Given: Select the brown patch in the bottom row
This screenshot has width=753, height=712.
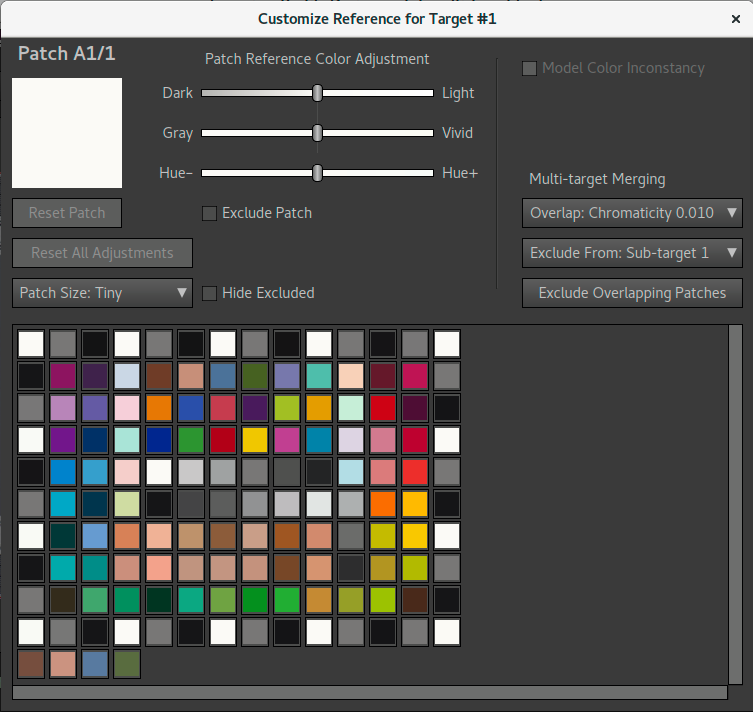Looking at the screenshot, I should tap(31, 664).
